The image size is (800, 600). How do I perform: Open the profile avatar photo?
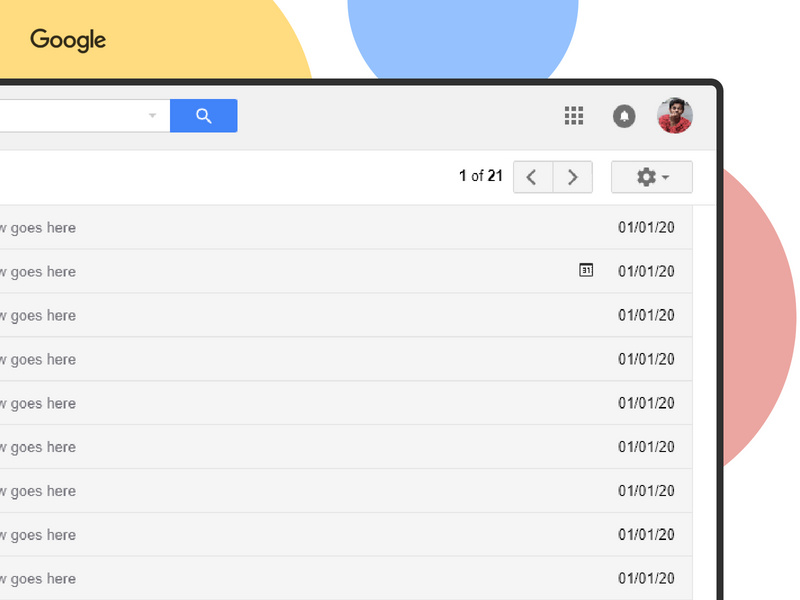point(674,116)
